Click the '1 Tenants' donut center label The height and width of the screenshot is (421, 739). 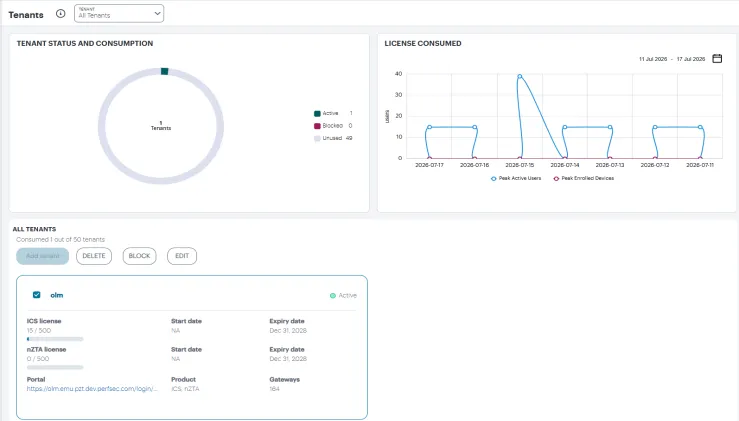coord(161,125)
